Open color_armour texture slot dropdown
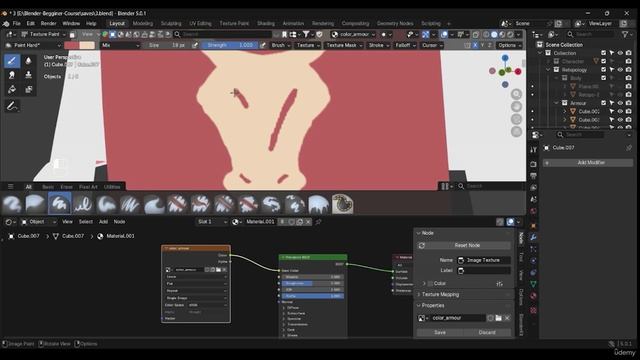 (353, 35)
